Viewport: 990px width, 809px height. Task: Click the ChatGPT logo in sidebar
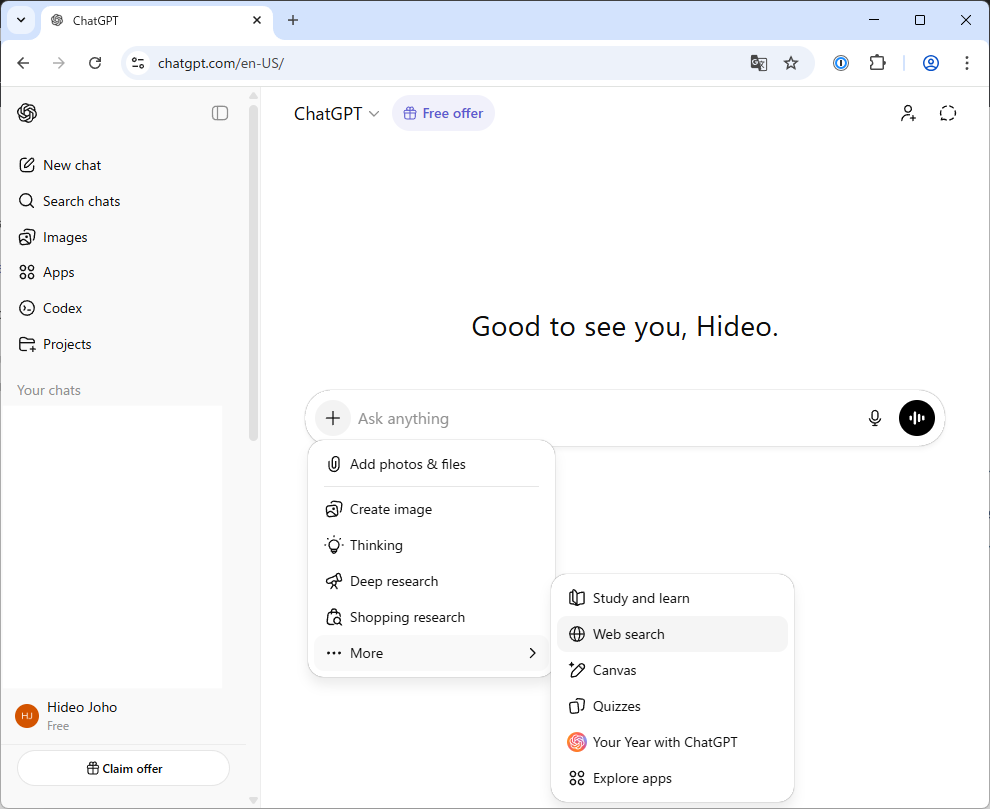pos(27,113)
